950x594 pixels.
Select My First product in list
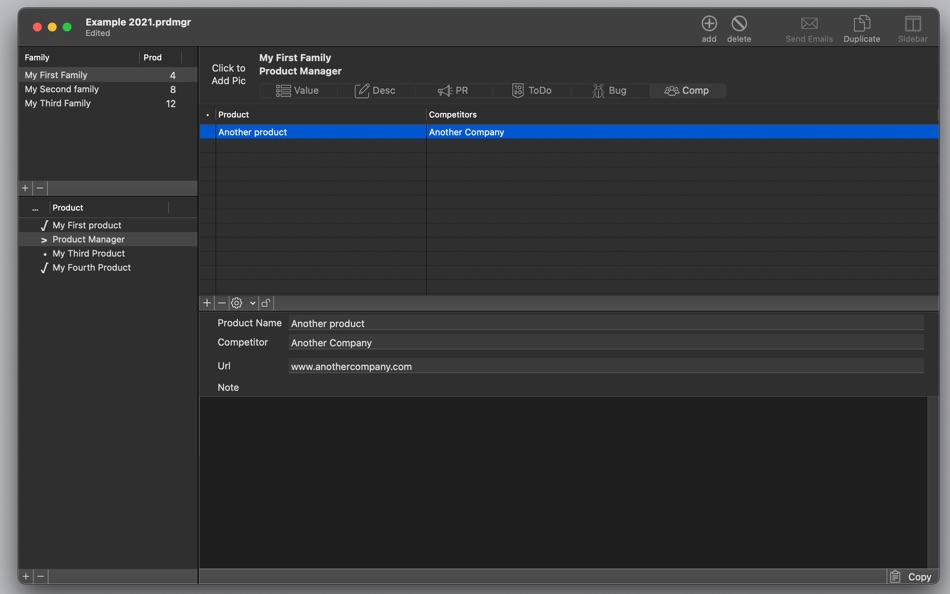[x=107, y=225]
